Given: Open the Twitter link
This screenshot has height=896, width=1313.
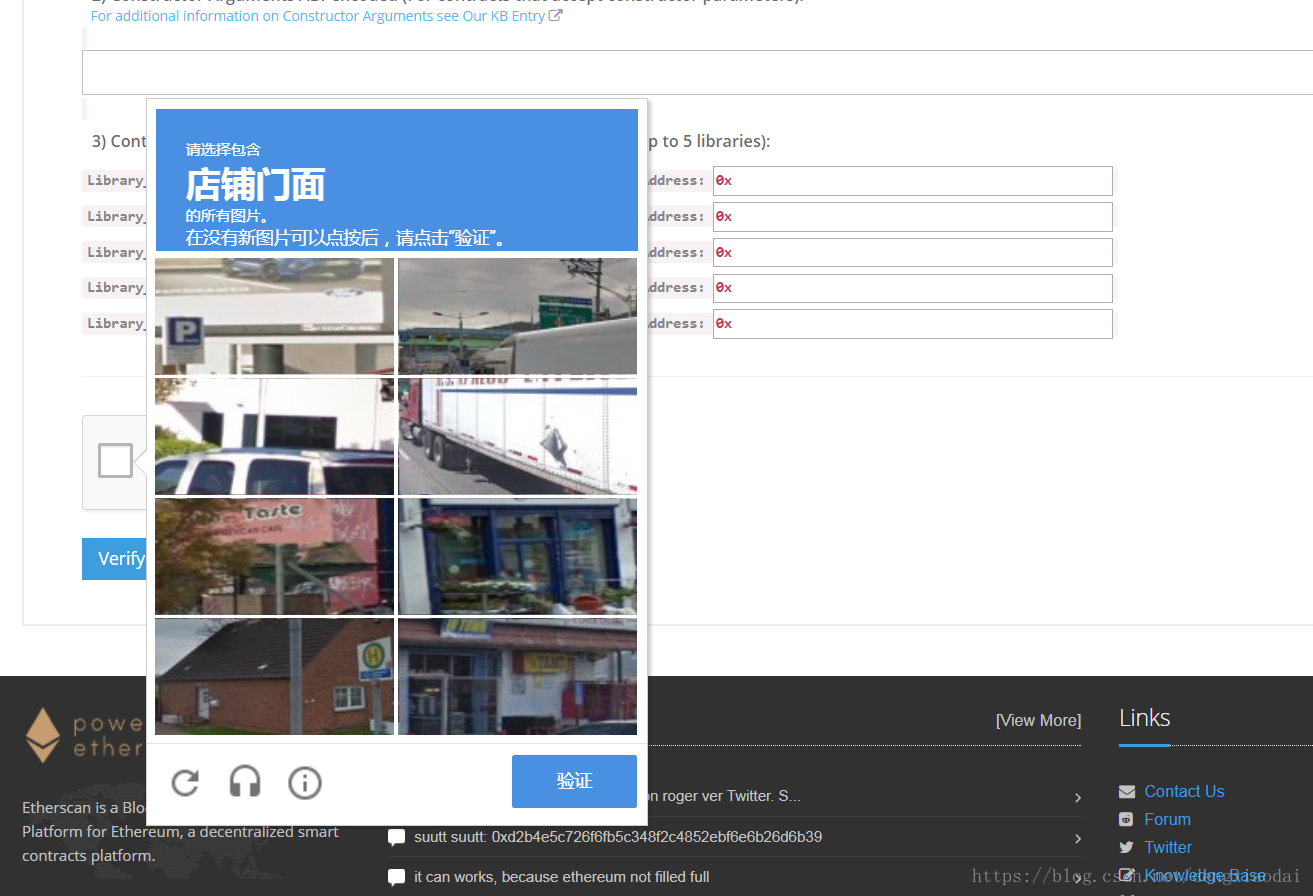Looking at the screenshot, I should pyautogui.click(x=1168, y=847).
